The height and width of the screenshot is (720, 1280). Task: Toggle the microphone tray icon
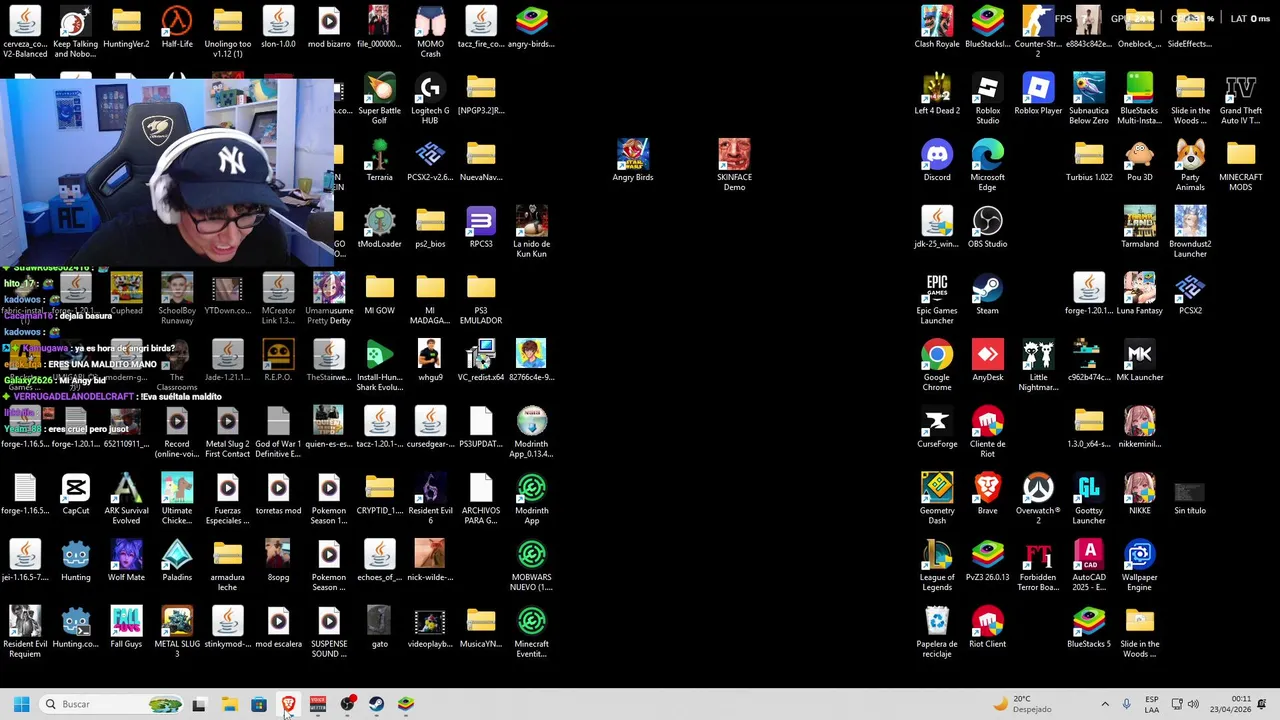point(1127,704)
